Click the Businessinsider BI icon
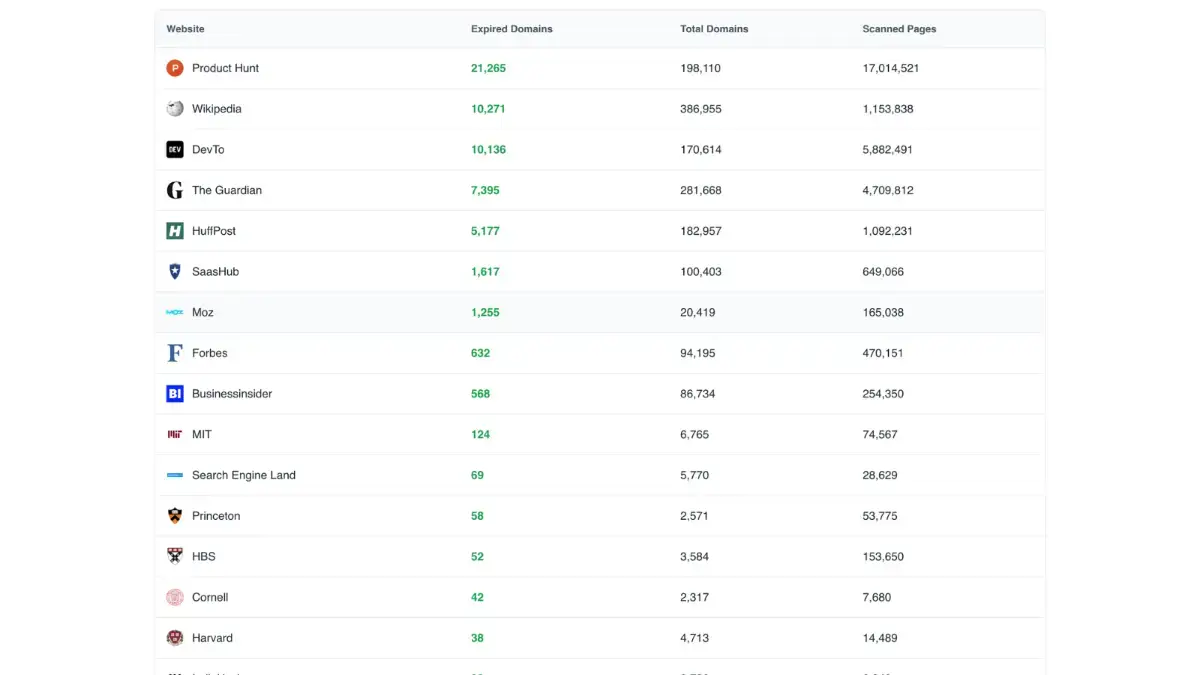The image size is (1200, 675). tap(175, 394)
